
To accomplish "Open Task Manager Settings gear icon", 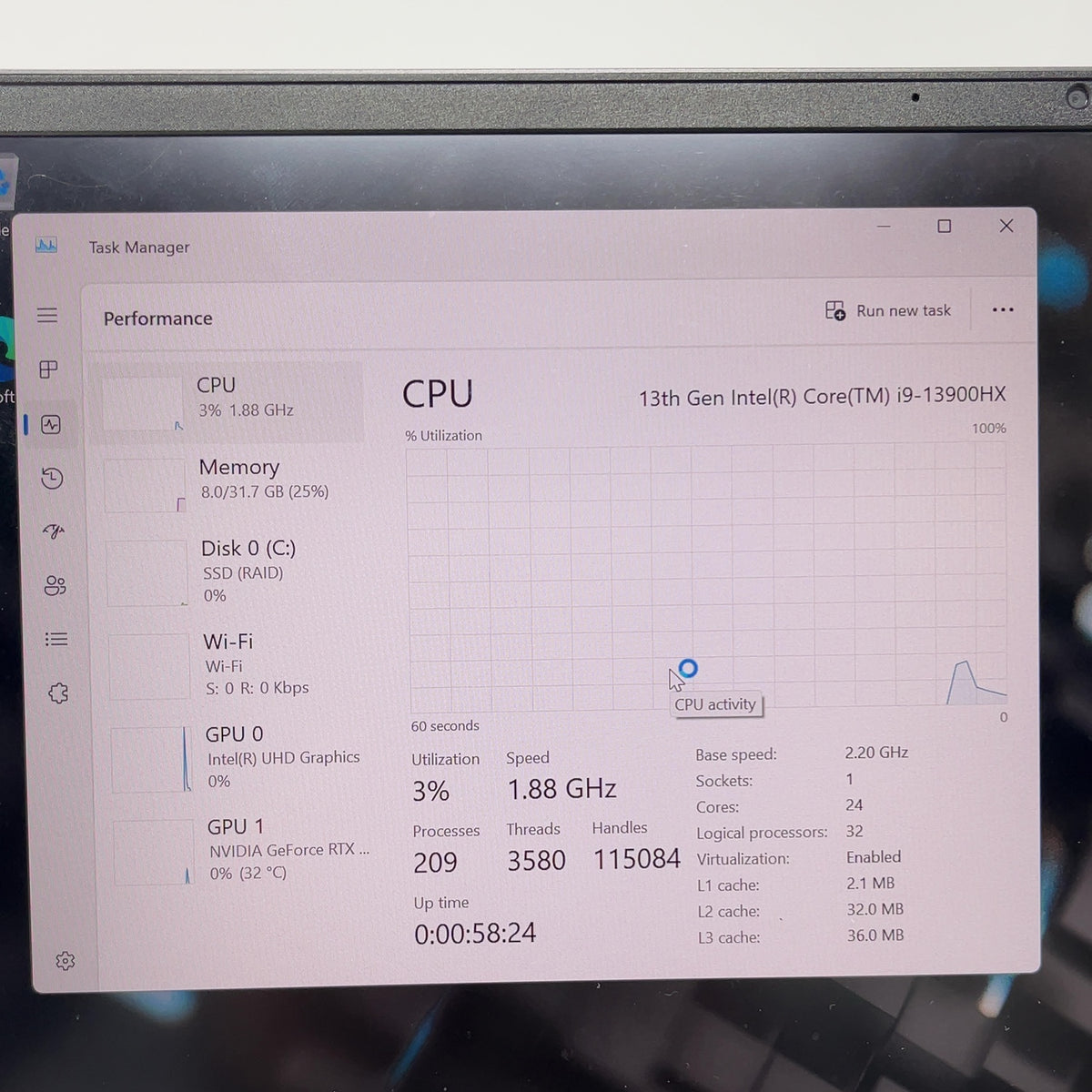I will (x=65, y=961).
